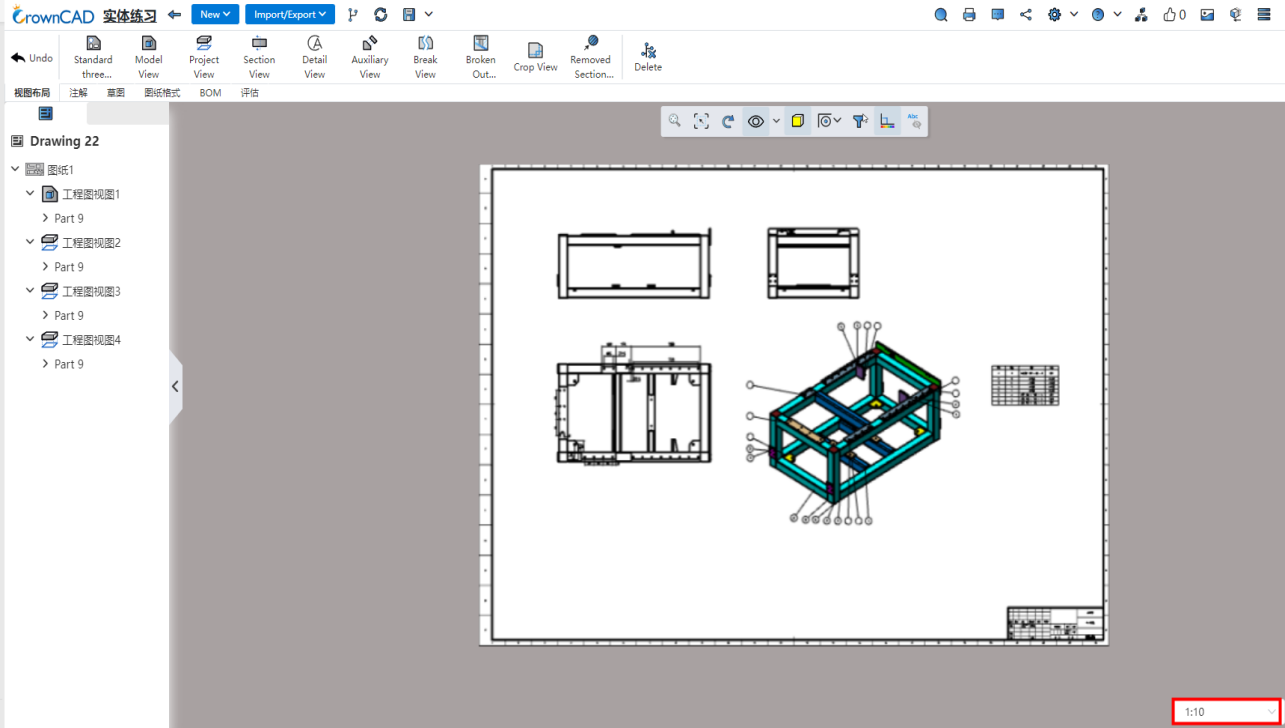Expand the settings gear dropdown arrow
1285x728 pixels.
(1074, 14)
